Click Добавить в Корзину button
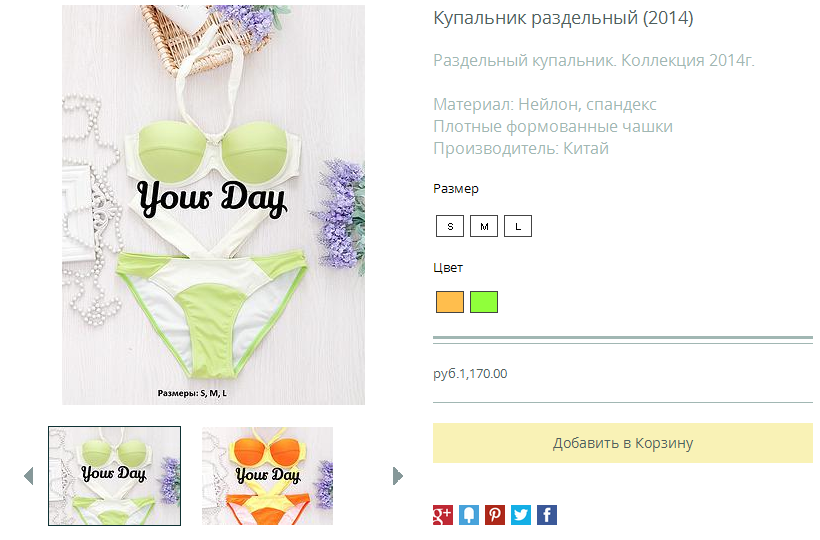The width and height of the screenshot is (820, 540). (623, 443)
